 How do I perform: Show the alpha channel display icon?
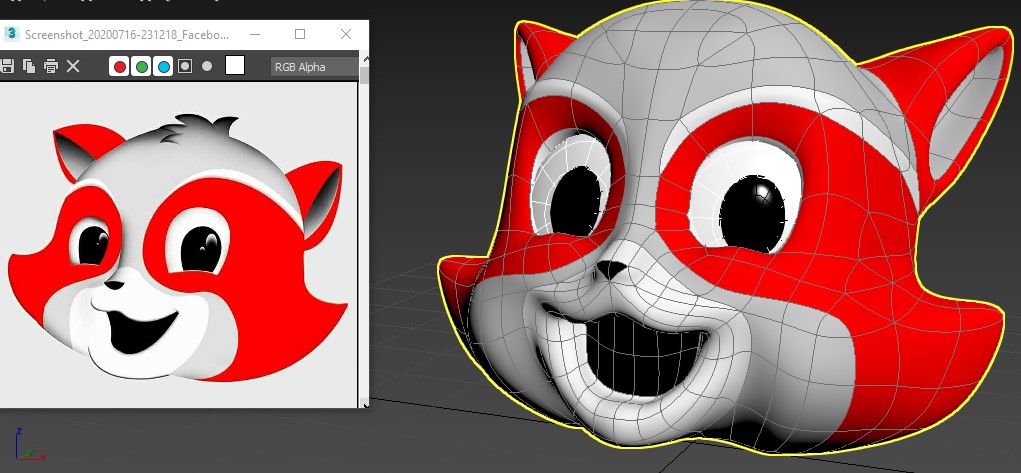pyautogui.click(x=185, y=66)
